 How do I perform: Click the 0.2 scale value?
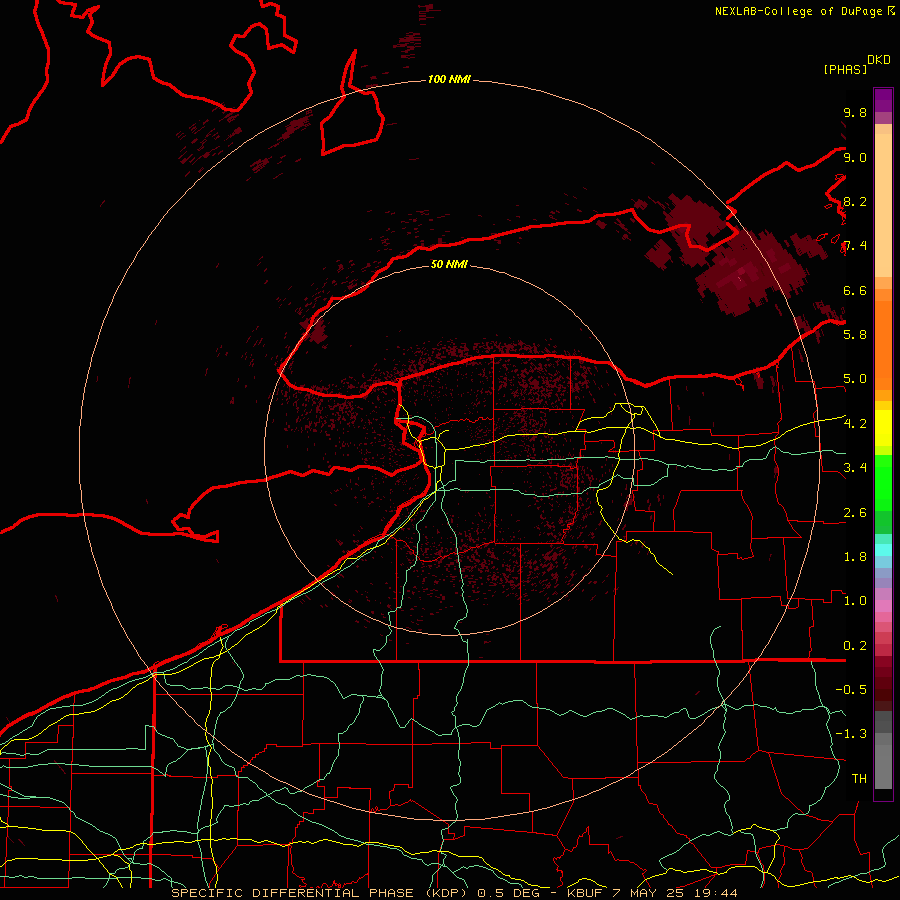coord(855,646)
